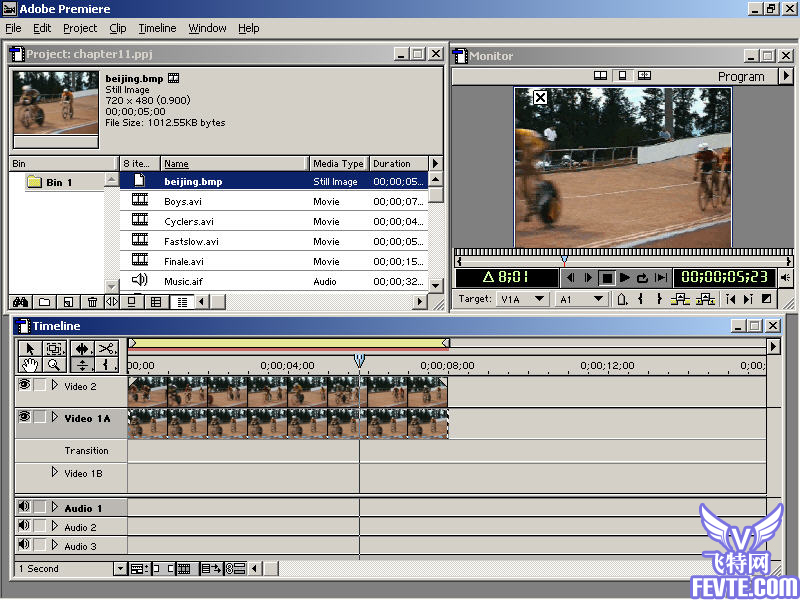The image size is (800, 600).
Task: Switch Project window to Thumbnail view
Action: pos(156,302)
